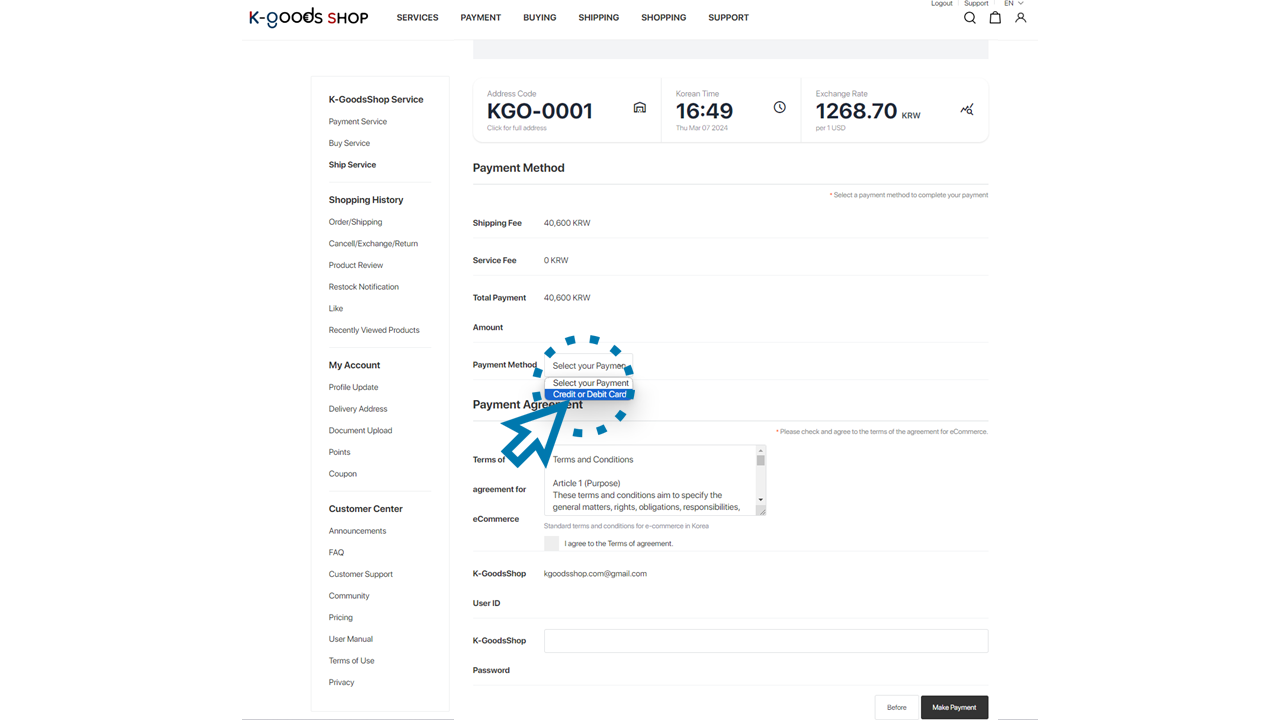Open the exchange rate chart icon

point(967,110)
